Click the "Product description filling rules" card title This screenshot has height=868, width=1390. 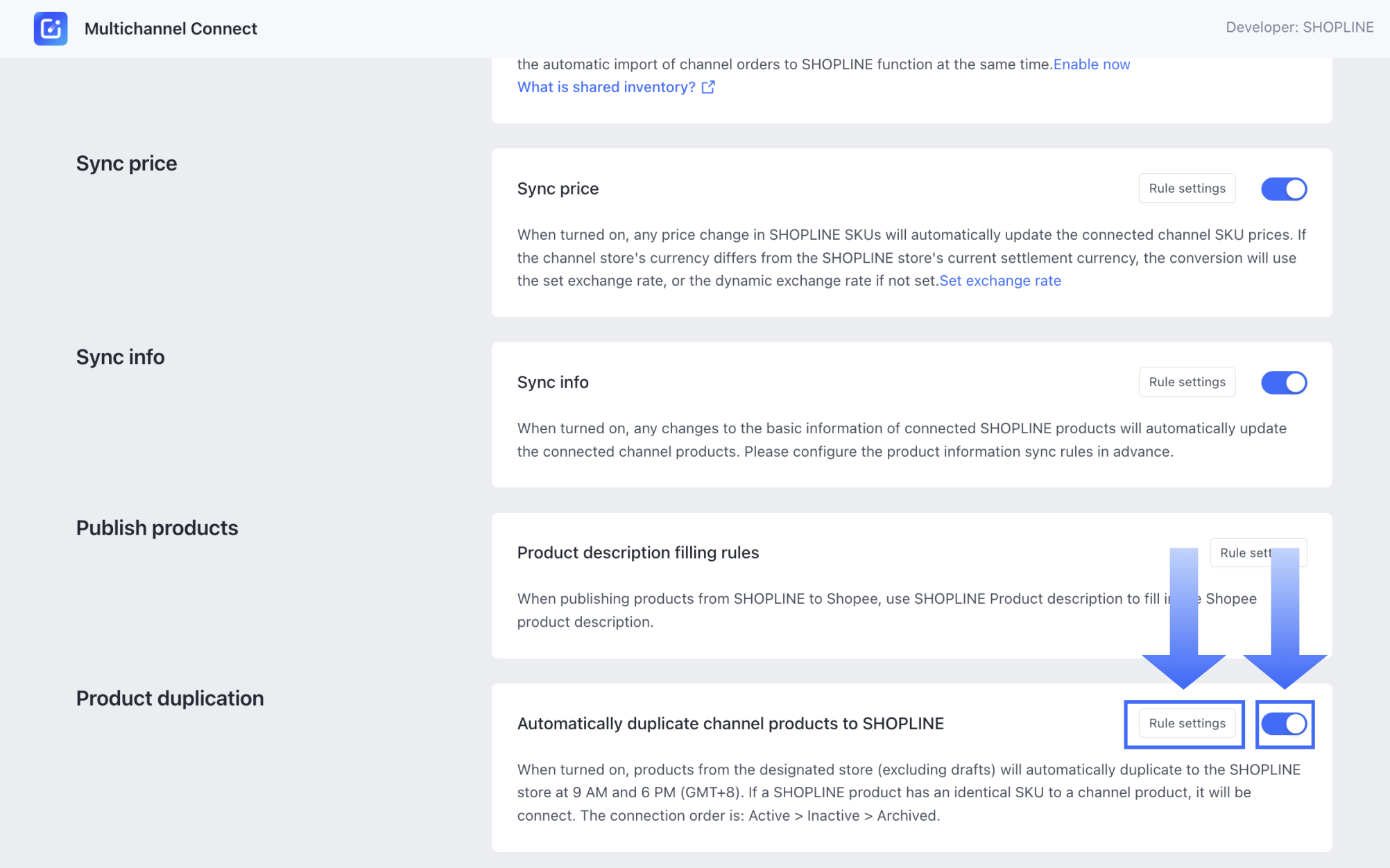point(637,553)
